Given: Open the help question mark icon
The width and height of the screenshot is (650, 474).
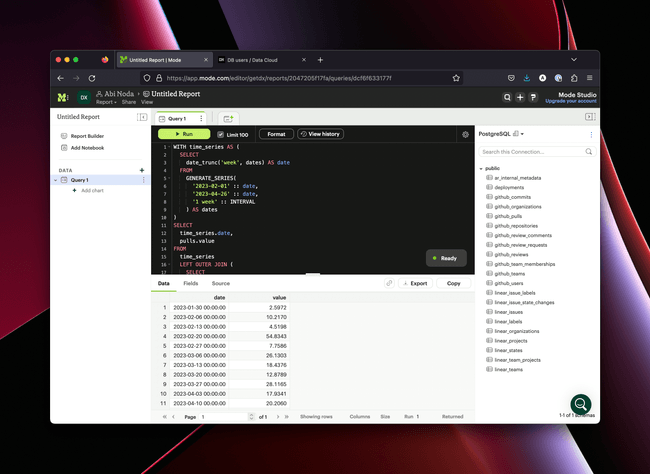Looking at the screenshot, I should (x=533, y=97).
